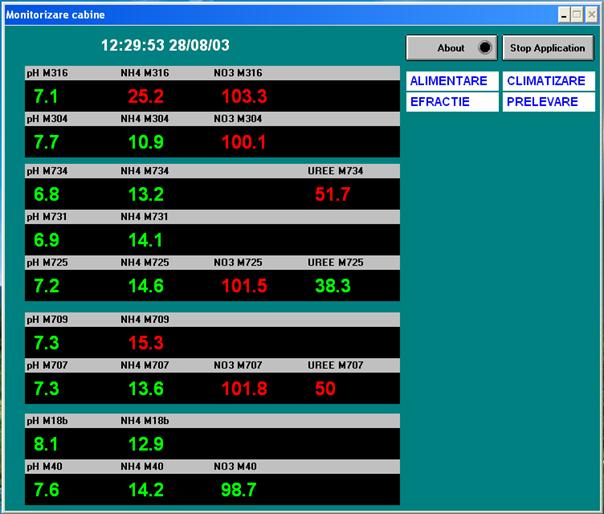Select the pH M18b reading 8.1
The image size is (604, 514).
coord(46,443)
